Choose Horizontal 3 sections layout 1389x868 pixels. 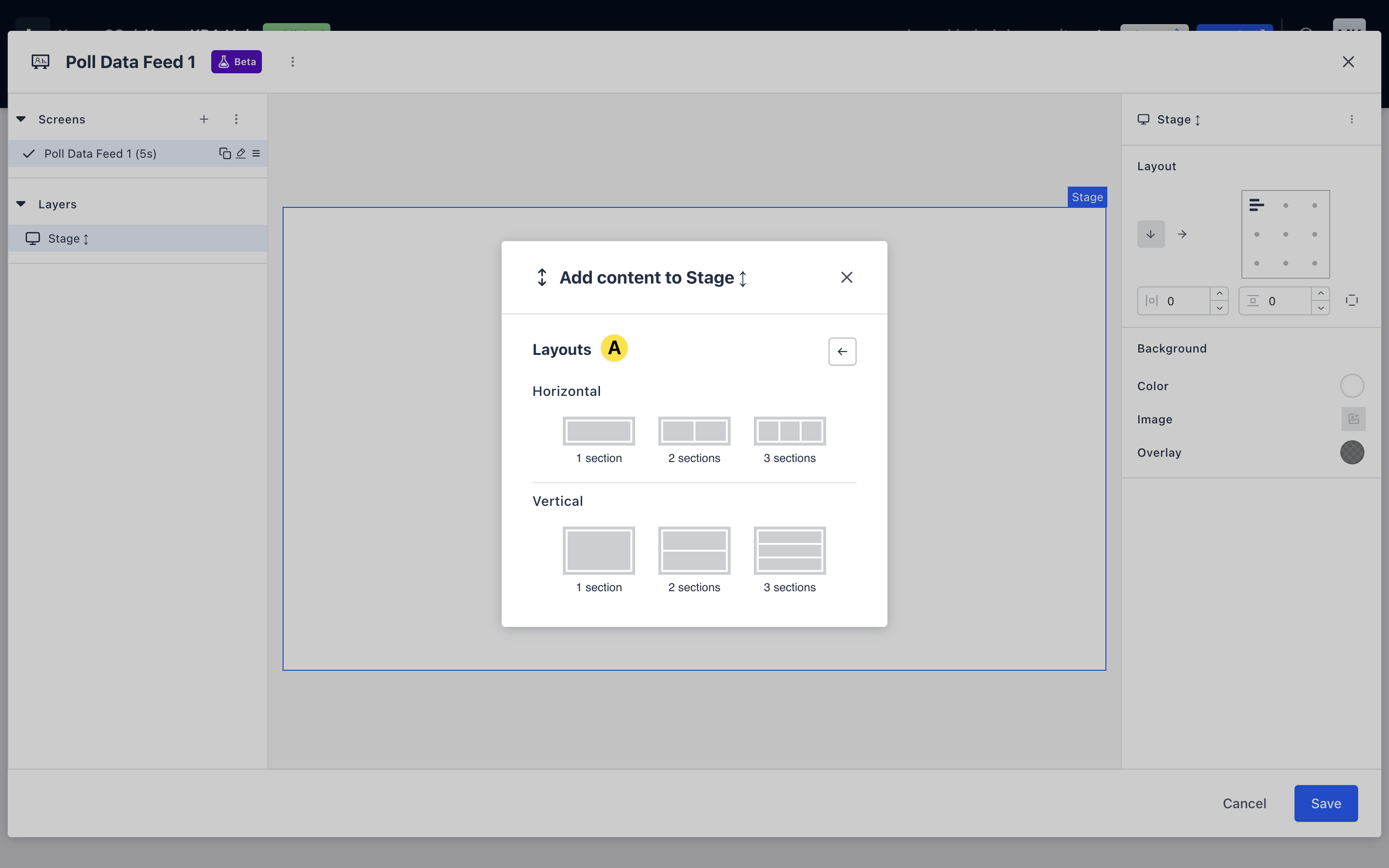pyautogui.click(x=789, y=431)
